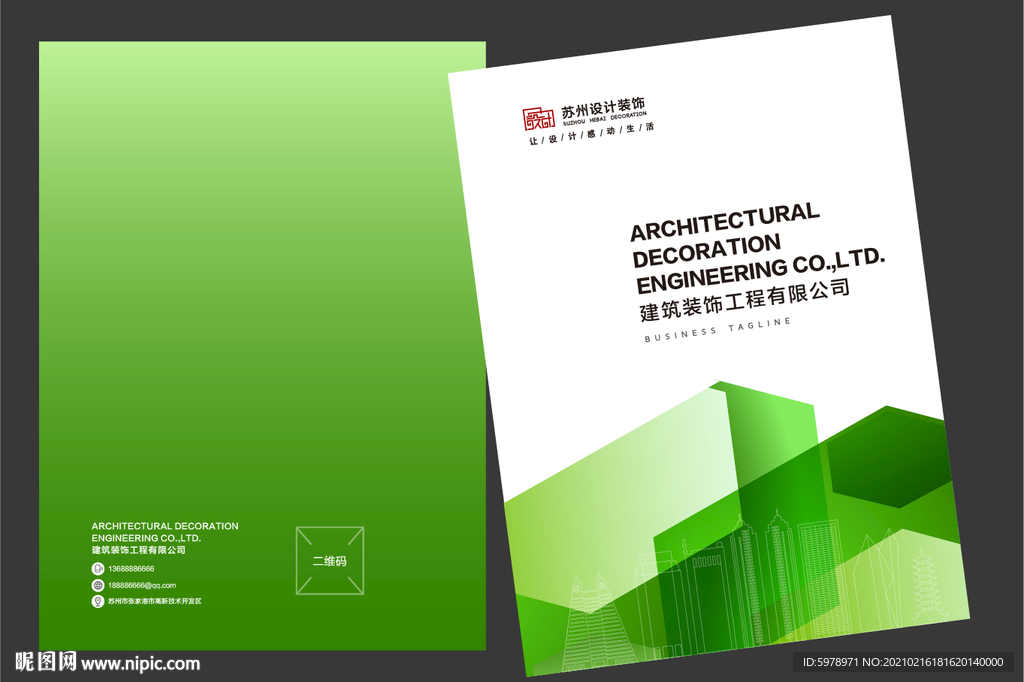
Task: Select the DECORATION heading line on front cover
Action: (707, 251)
